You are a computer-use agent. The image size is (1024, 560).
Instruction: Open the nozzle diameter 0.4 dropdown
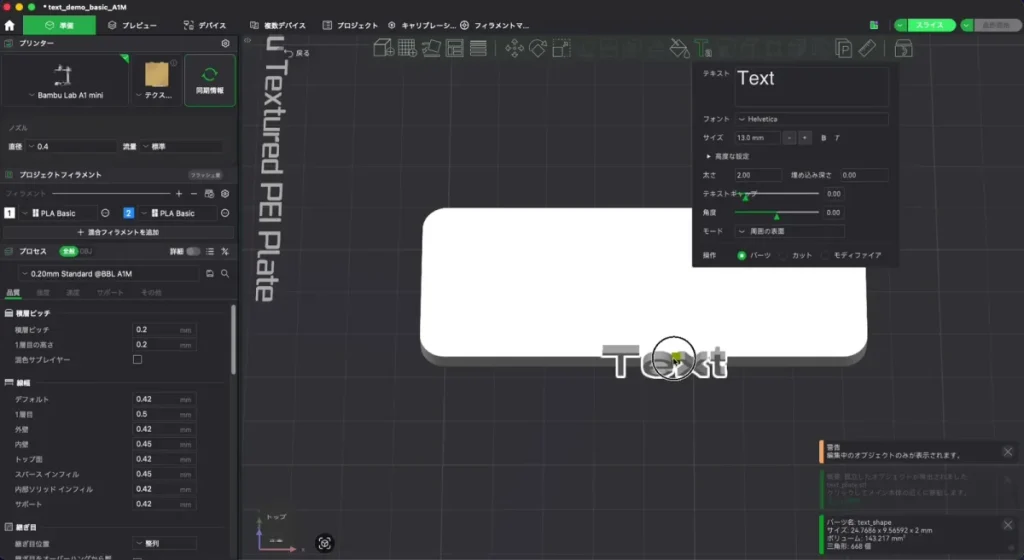click(x=72, y=147)
